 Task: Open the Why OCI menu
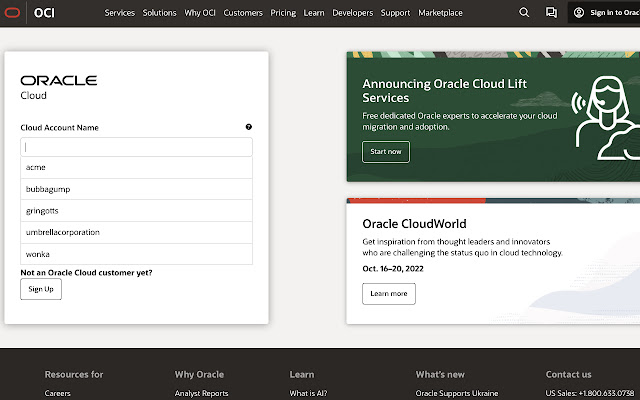200,13
